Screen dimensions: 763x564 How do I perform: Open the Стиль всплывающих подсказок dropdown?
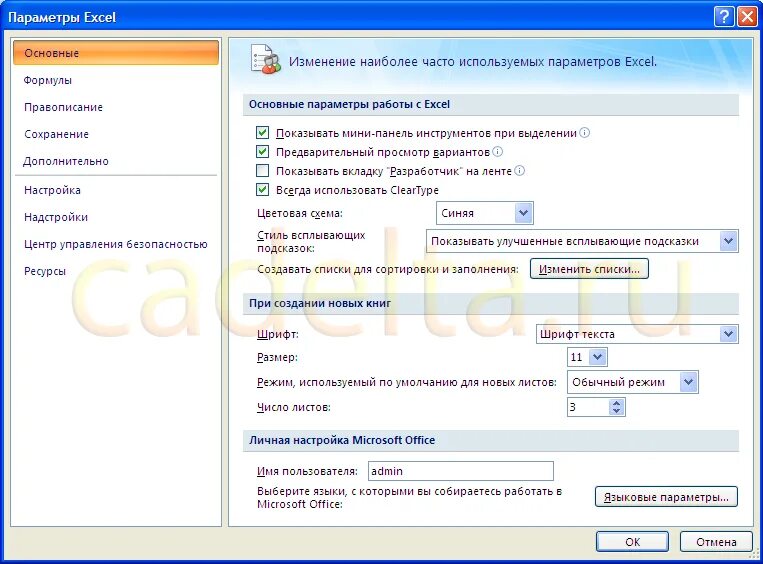(x=728, y=241)
